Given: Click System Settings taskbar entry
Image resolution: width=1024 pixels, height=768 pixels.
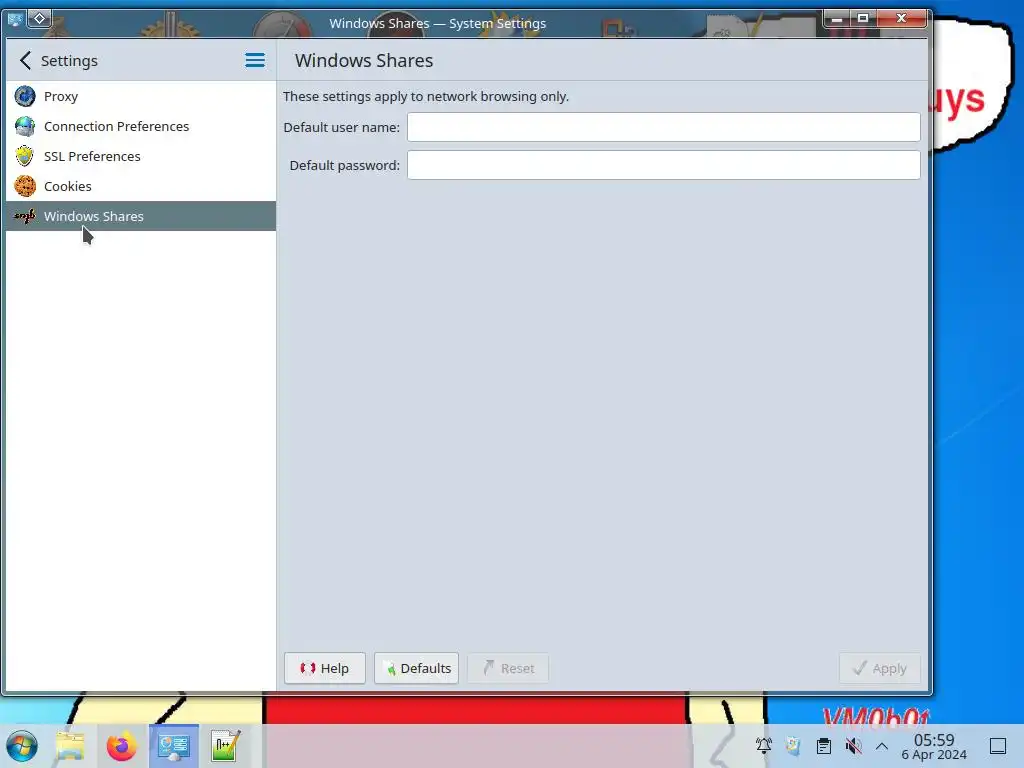Looking at the screenshot, I should pos(174,746).
